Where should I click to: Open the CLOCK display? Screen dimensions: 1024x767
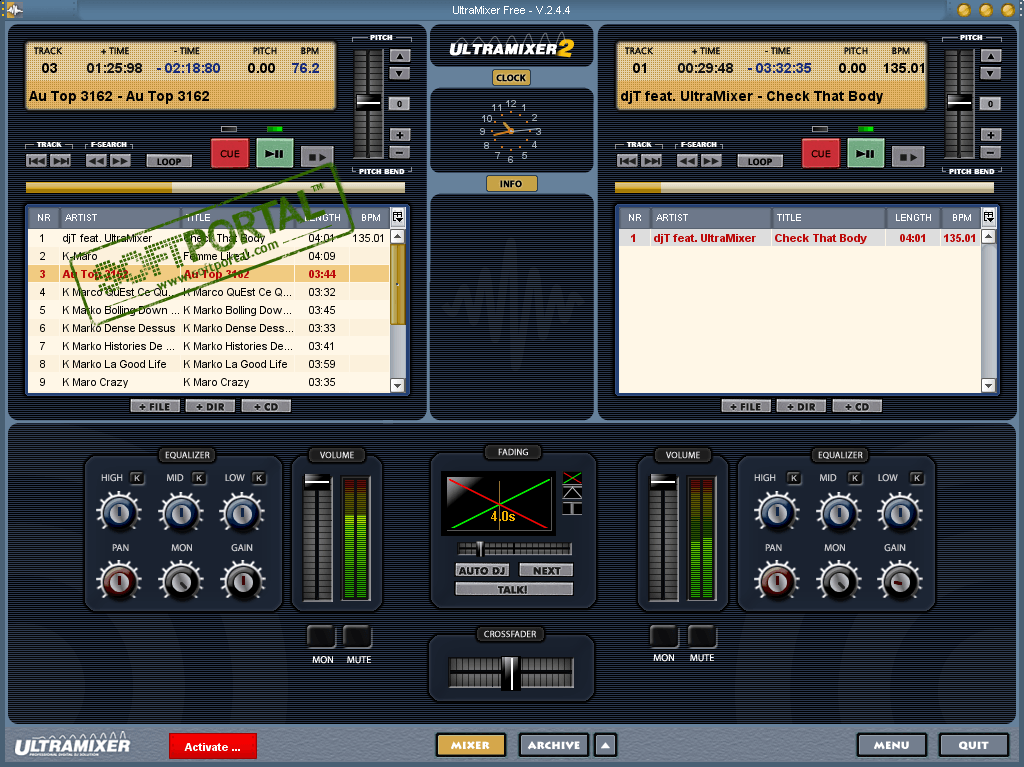click(511, 78)
